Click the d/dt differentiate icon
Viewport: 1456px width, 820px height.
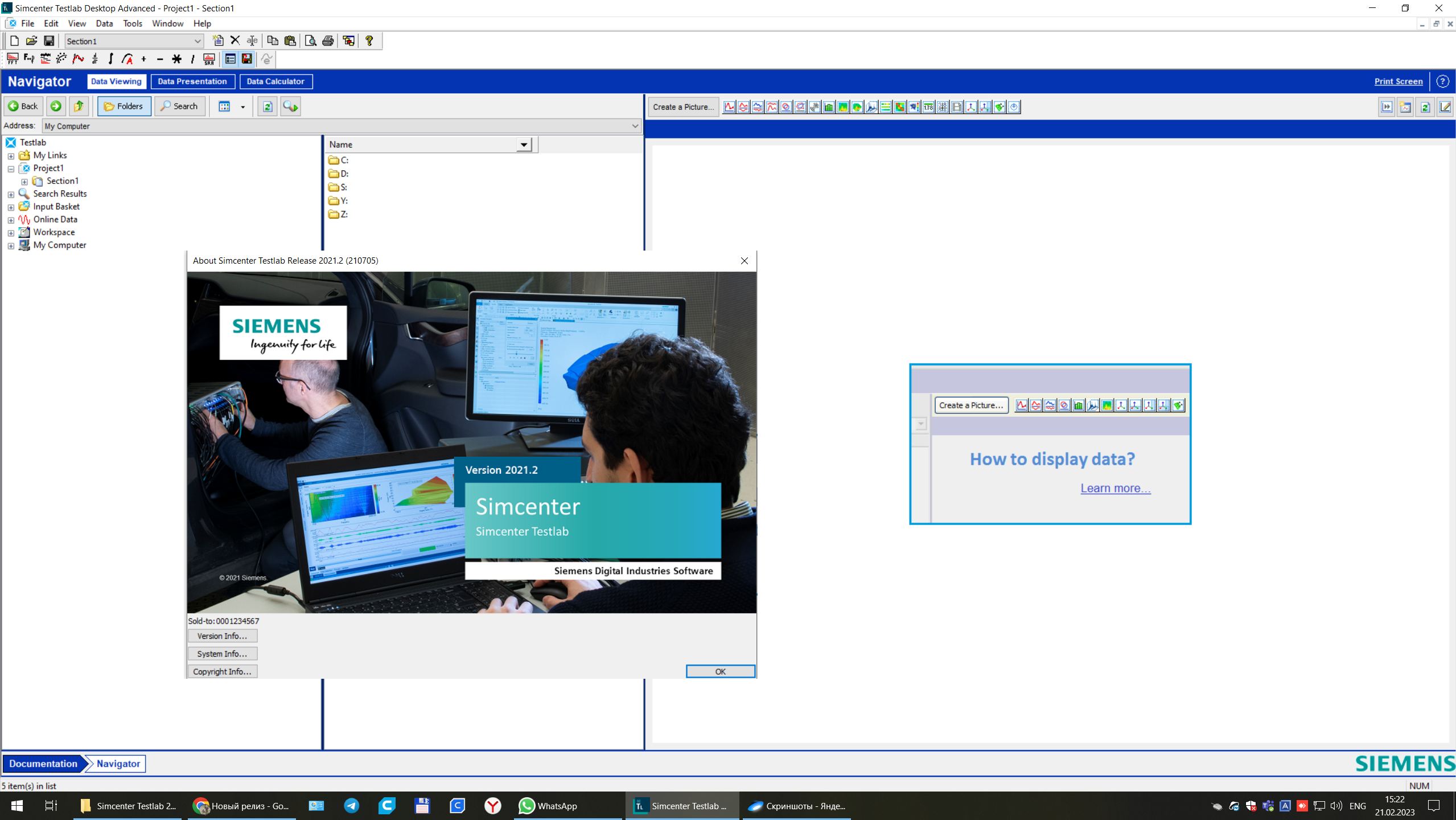94,59
